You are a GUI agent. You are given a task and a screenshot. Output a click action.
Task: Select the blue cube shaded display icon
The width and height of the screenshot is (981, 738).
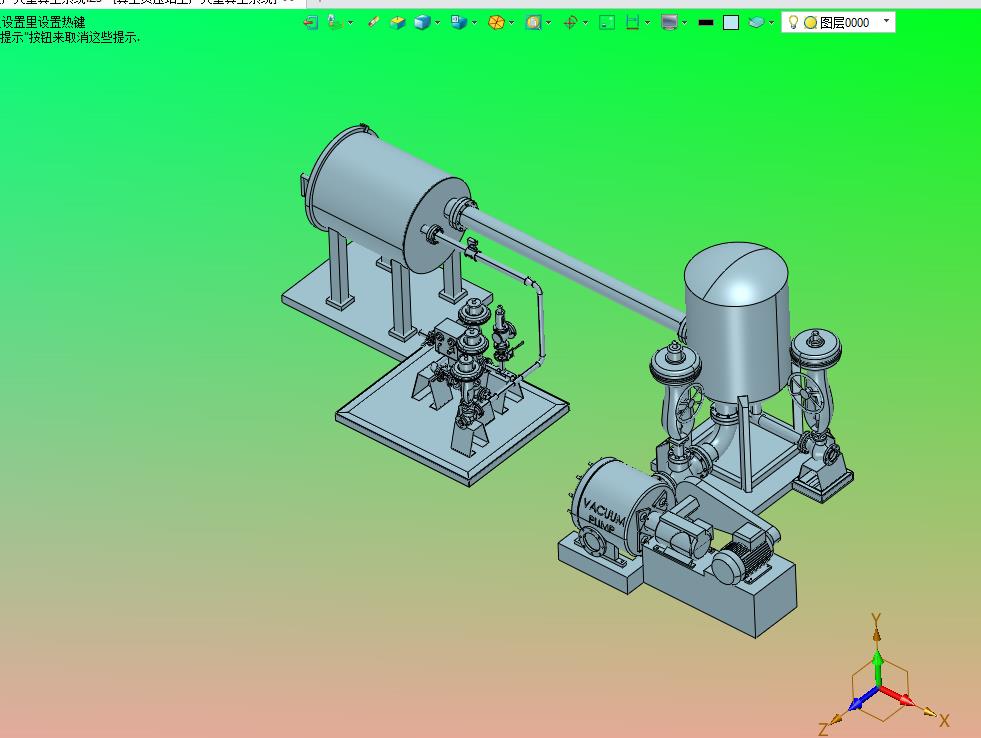423,23
